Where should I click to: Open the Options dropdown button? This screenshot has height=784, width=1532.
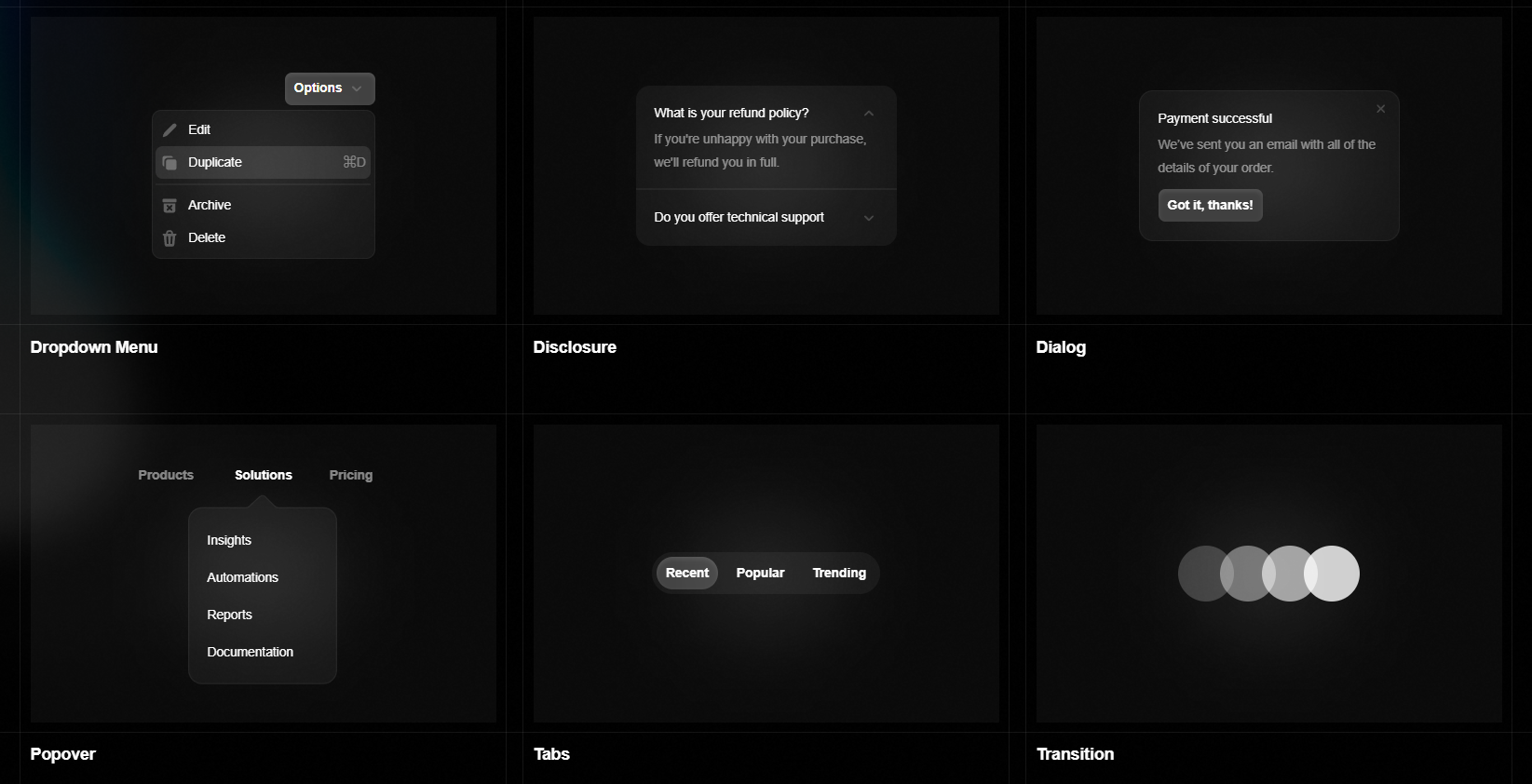[329, 88]
